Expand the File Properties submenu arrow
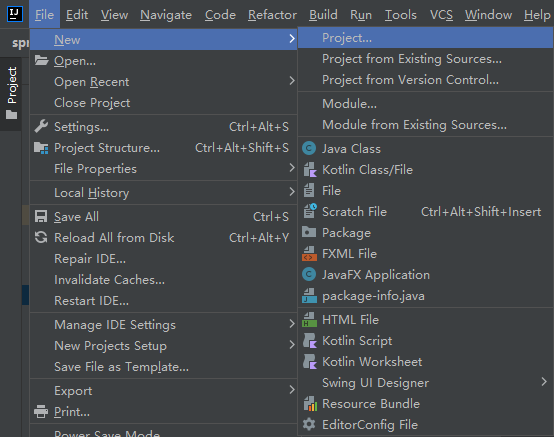 pyautogui.click(x=292, y=168)
